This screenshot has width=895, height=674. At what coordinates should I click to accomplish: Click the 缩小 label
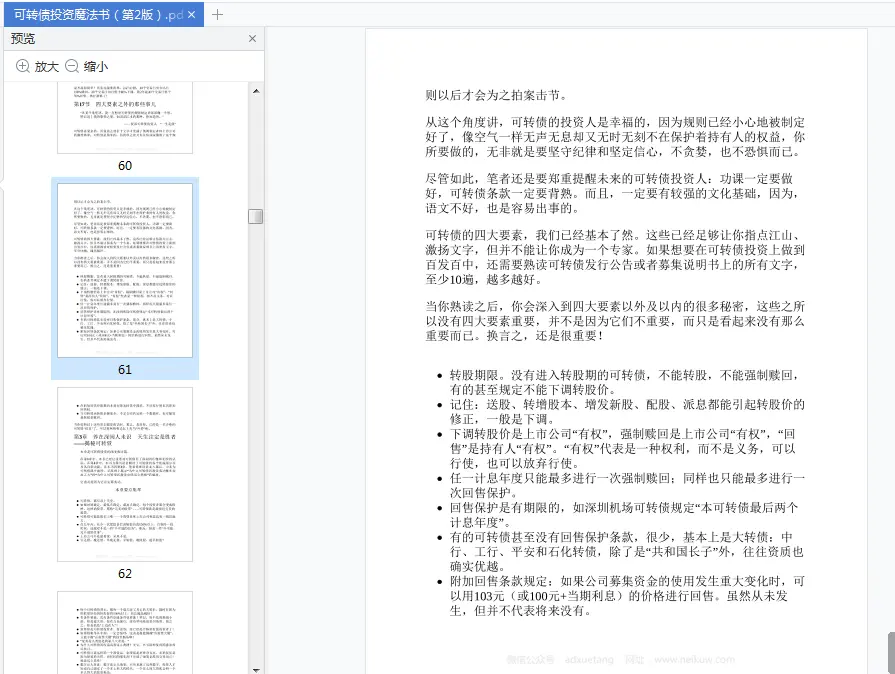[x=96, y=67]
